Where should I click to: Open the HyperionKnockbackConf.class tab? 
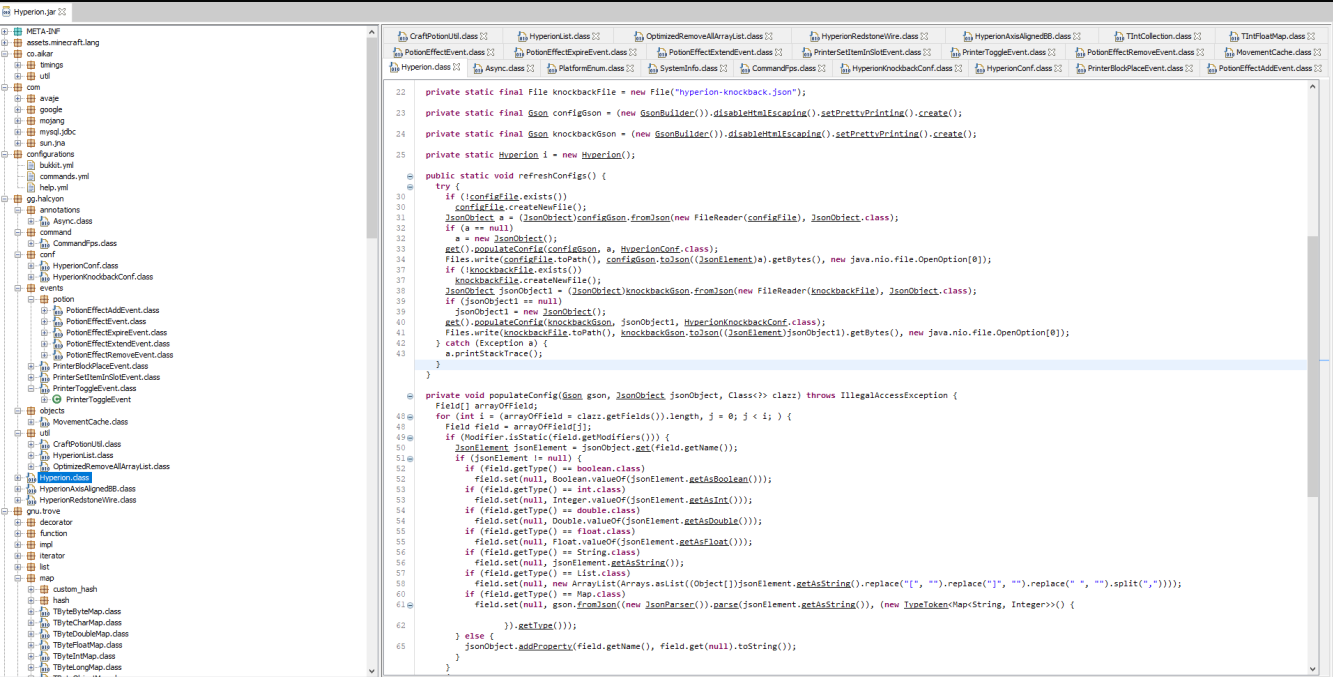[902, 68]
